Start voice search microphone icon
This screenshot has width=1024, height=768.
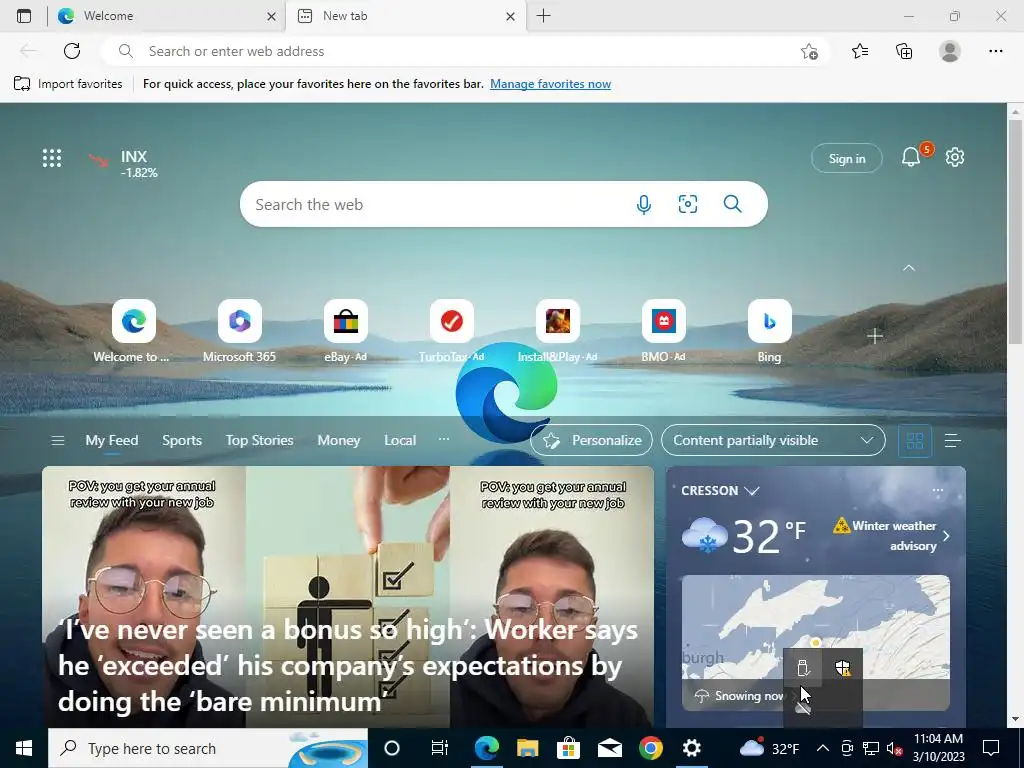pyautogui.click(x=644, y=204)
